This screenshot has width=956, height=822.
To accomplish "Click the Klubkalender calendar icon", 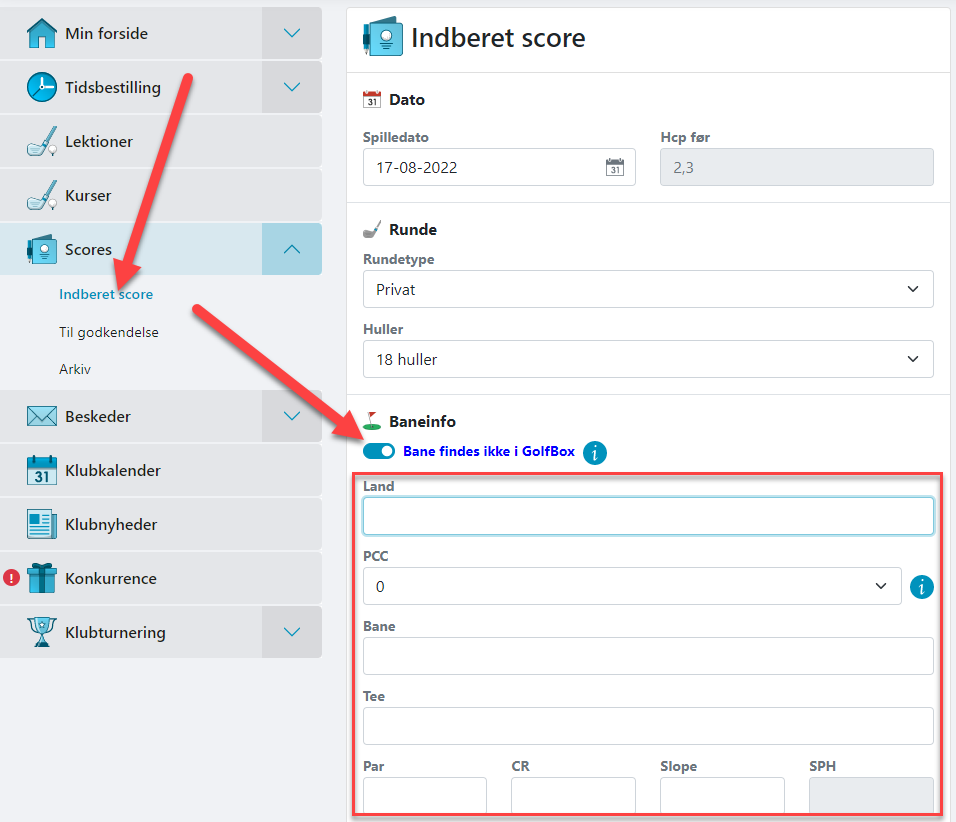I will 41,470.
